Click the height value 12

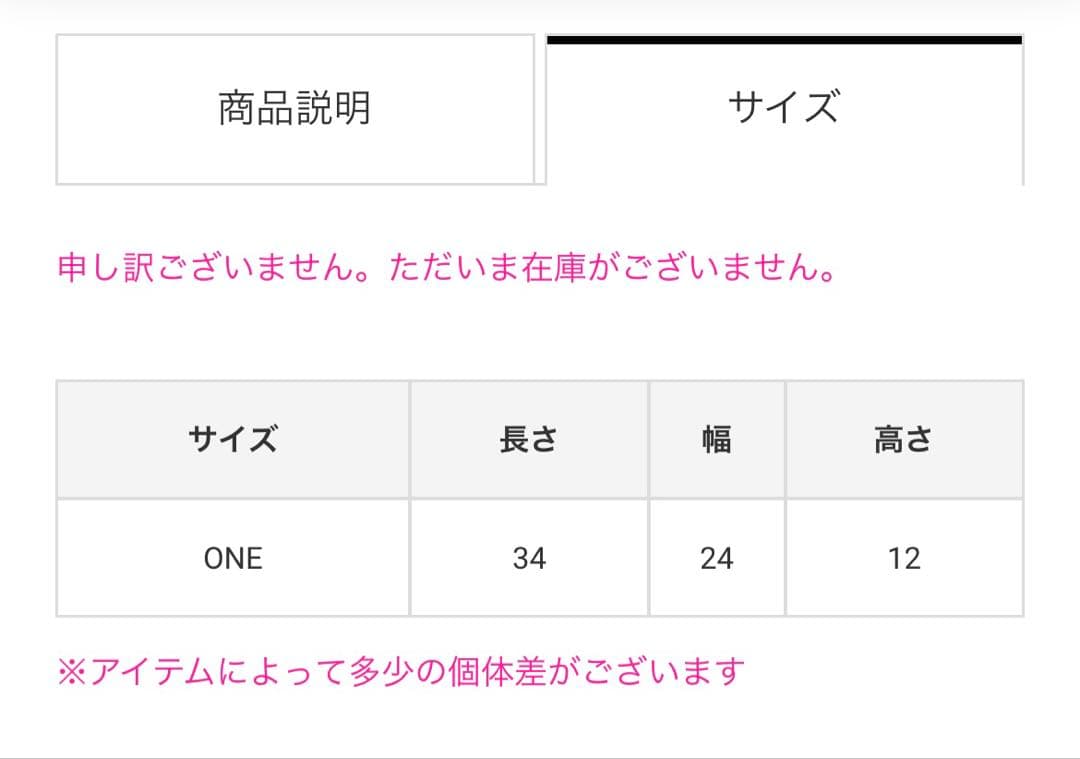tap(903, 558)
